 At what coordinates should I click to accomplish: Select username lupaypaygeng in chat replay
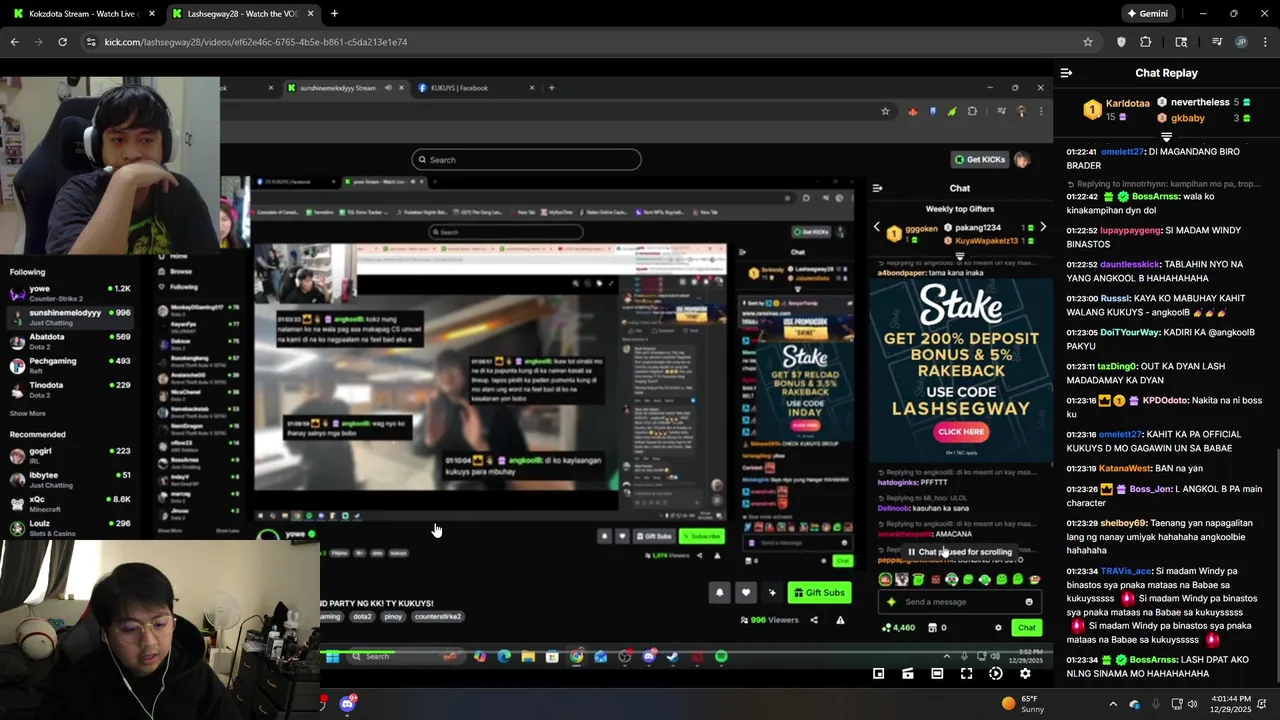pyautogui.click(x=1131, y=230)
